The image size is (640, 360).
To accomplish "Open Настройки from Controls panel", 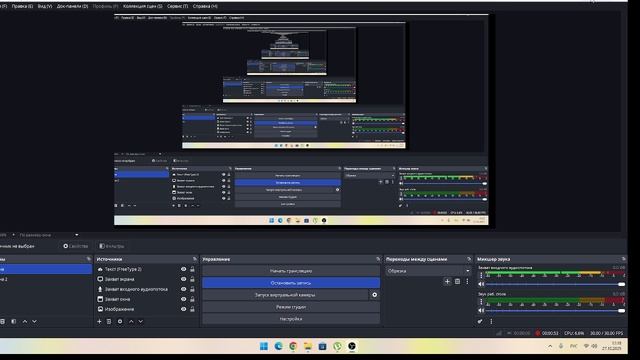I will tap(291, 319).
